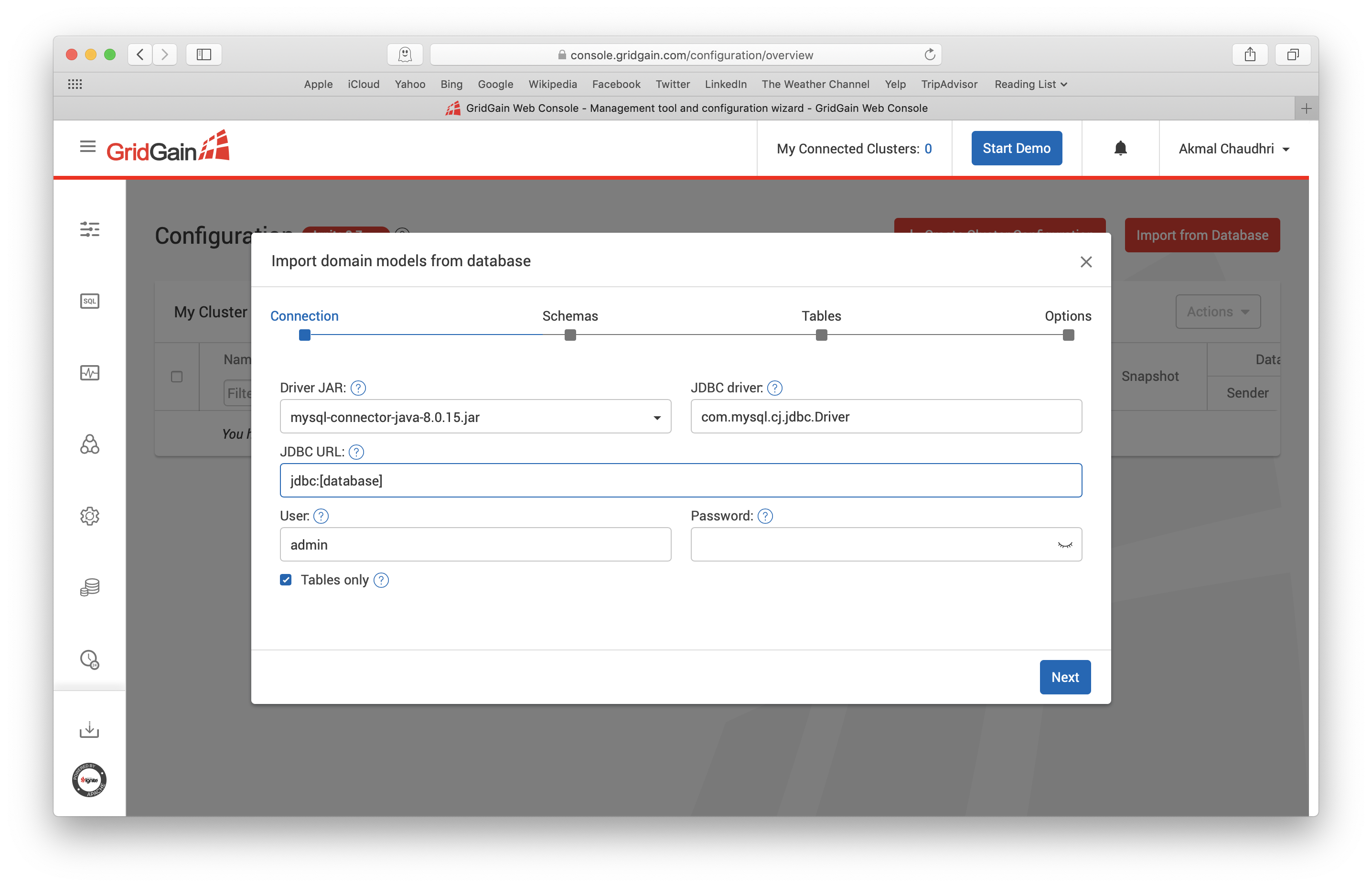Switch to the Schemas step tab

coord(569,316)
